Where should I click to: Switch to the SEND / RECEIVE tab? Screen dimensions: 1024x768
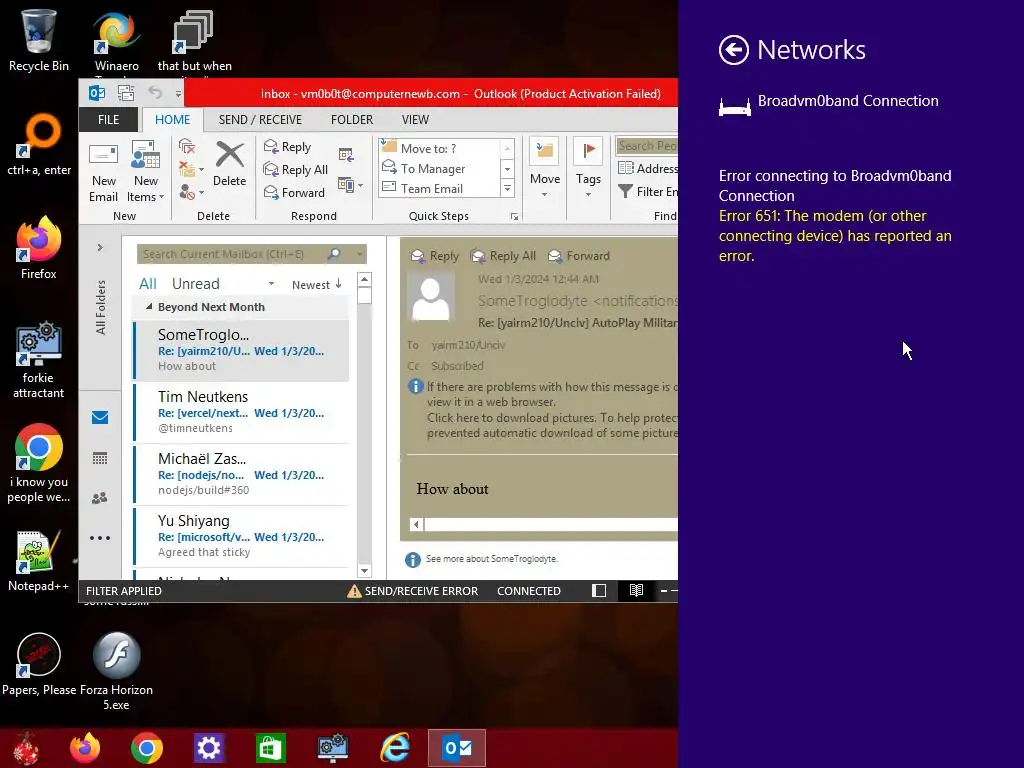click(x=260, y=120)
